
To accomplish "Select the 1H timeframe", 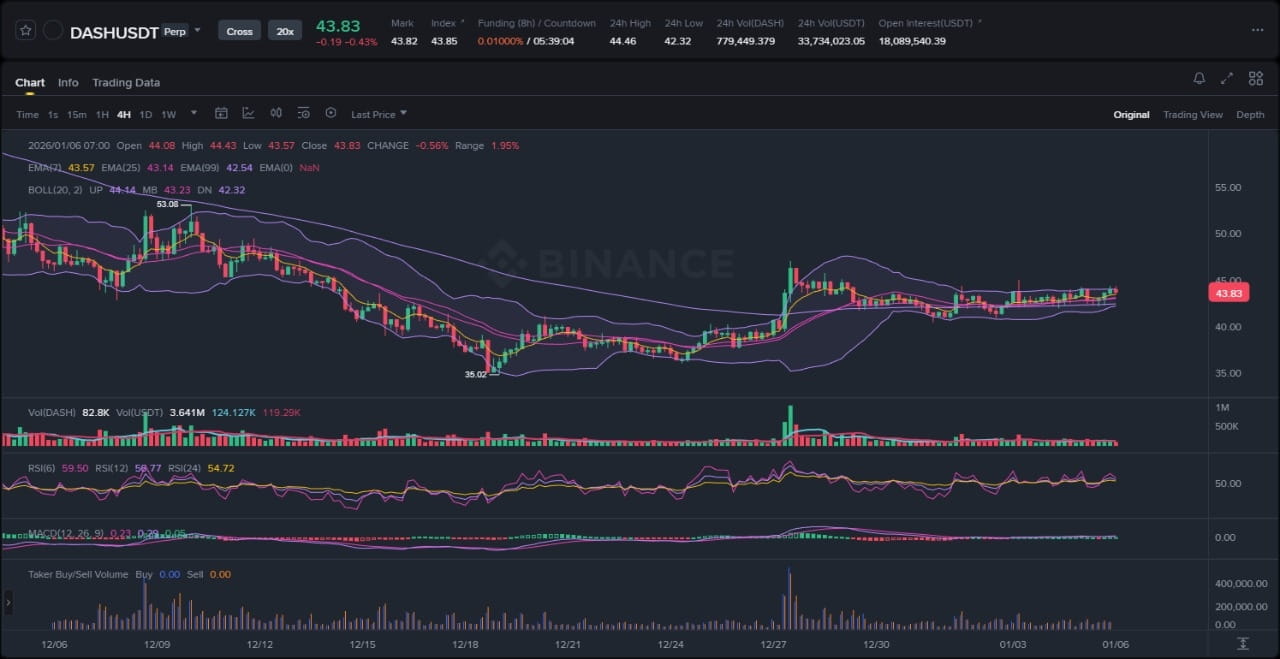I will pyautogui.click(x=102, y=115).
